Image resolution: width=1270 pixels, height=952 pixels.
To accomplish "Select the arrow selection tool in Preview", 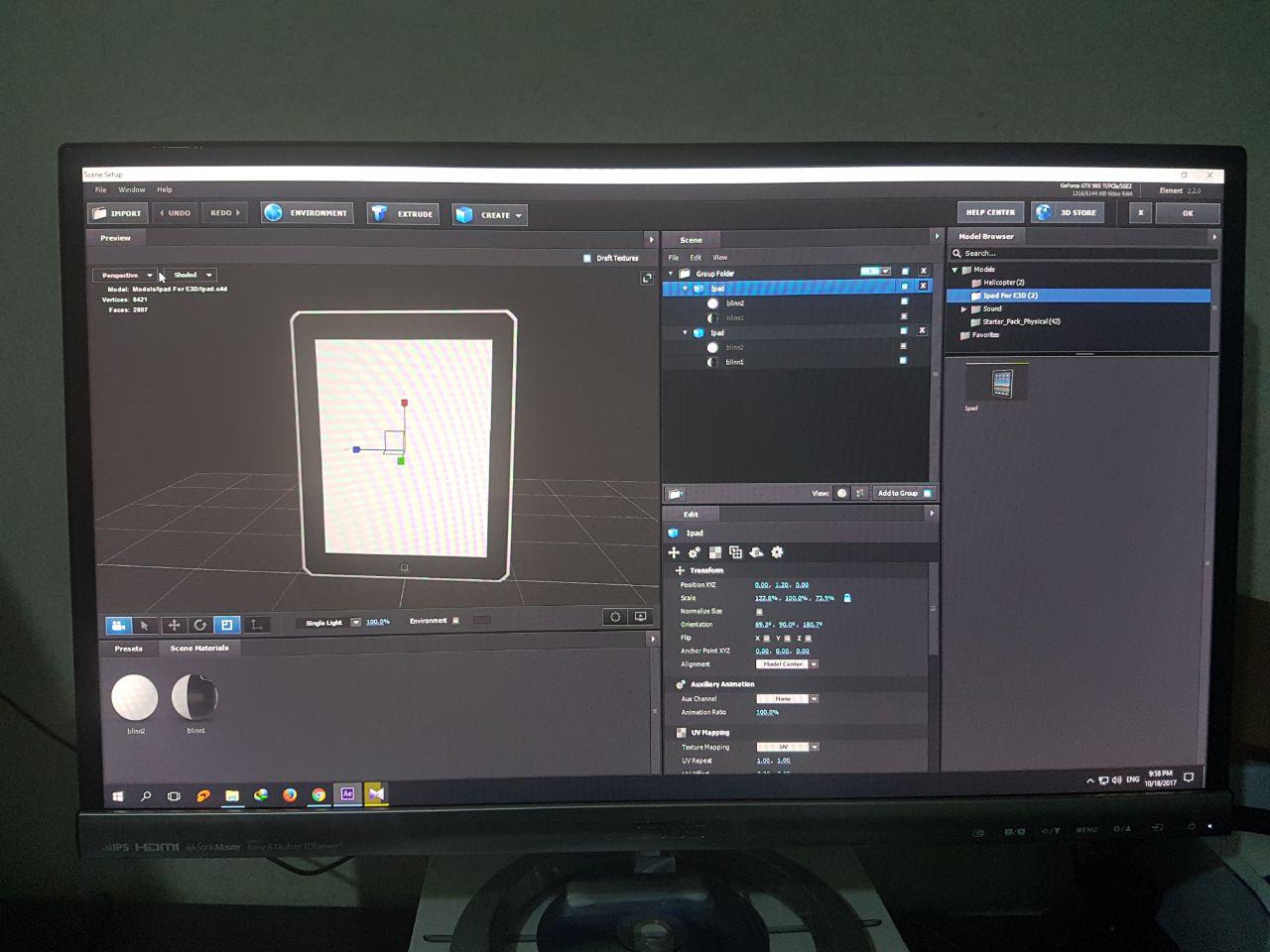I will 145,625.
